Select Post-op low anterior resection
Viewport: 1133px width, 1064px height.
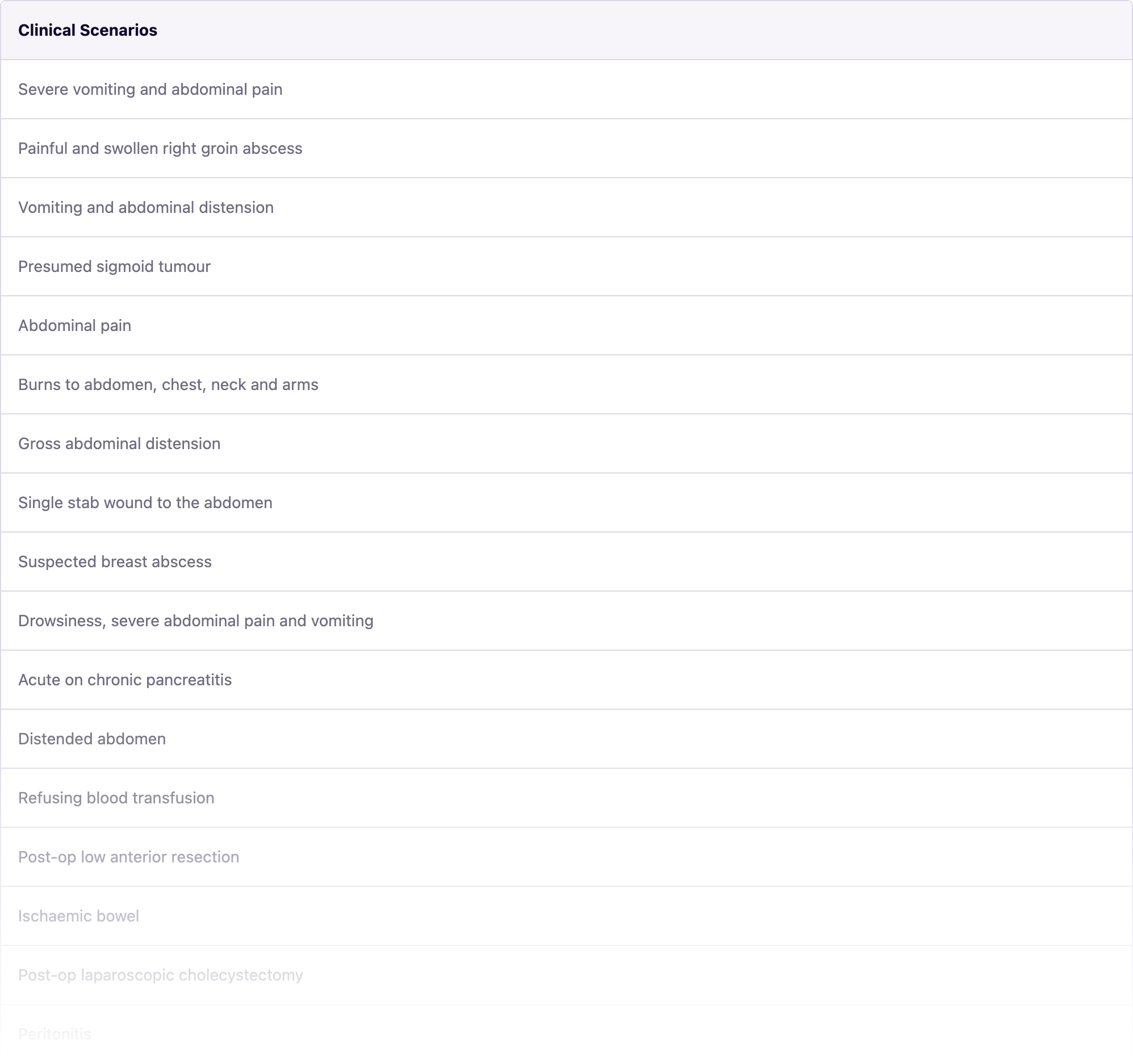tap(128, 857)
